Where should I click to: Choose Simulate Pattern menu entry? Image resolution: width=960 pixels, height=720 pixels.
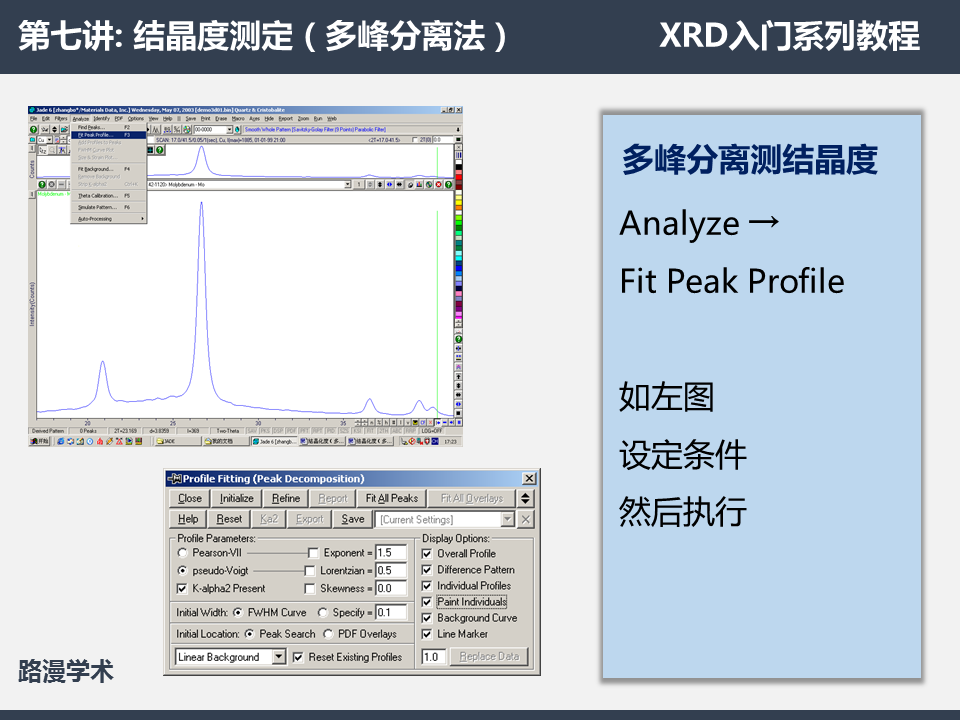[109, 207]
